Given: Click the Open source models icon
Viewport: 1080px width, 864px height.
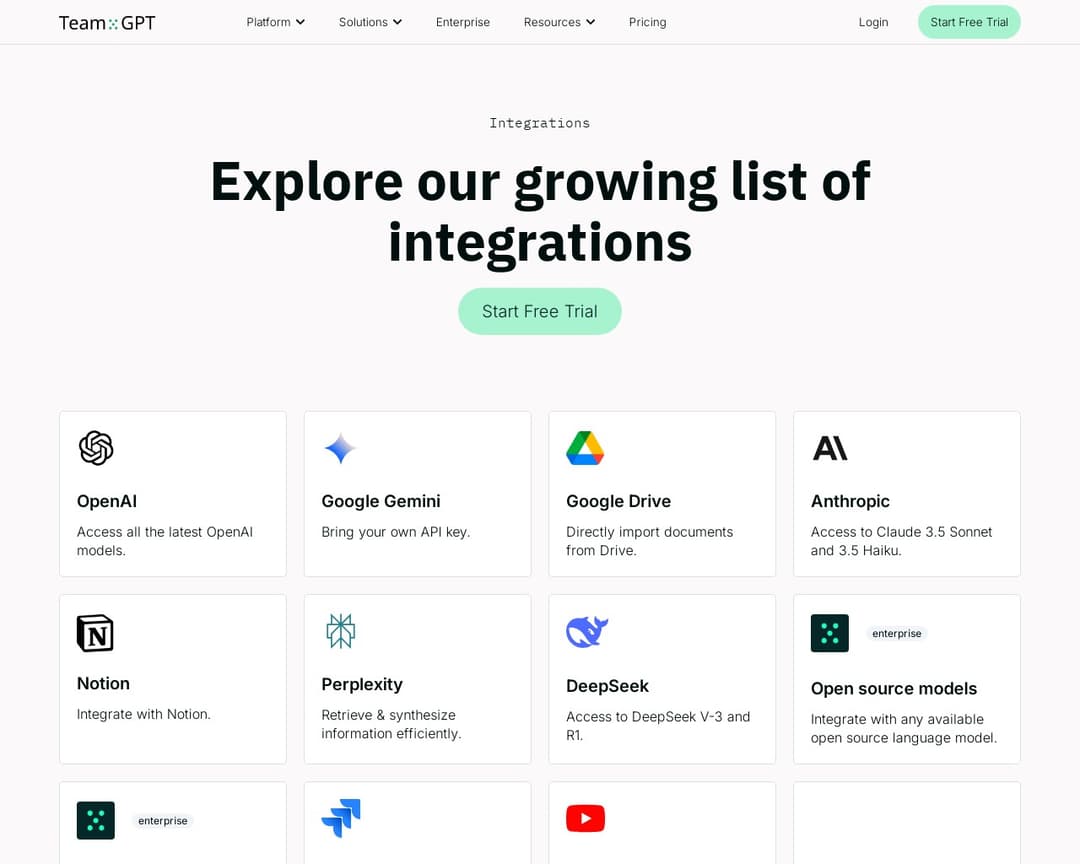Looking at the screenshot, I should click(x=830, y=633).
